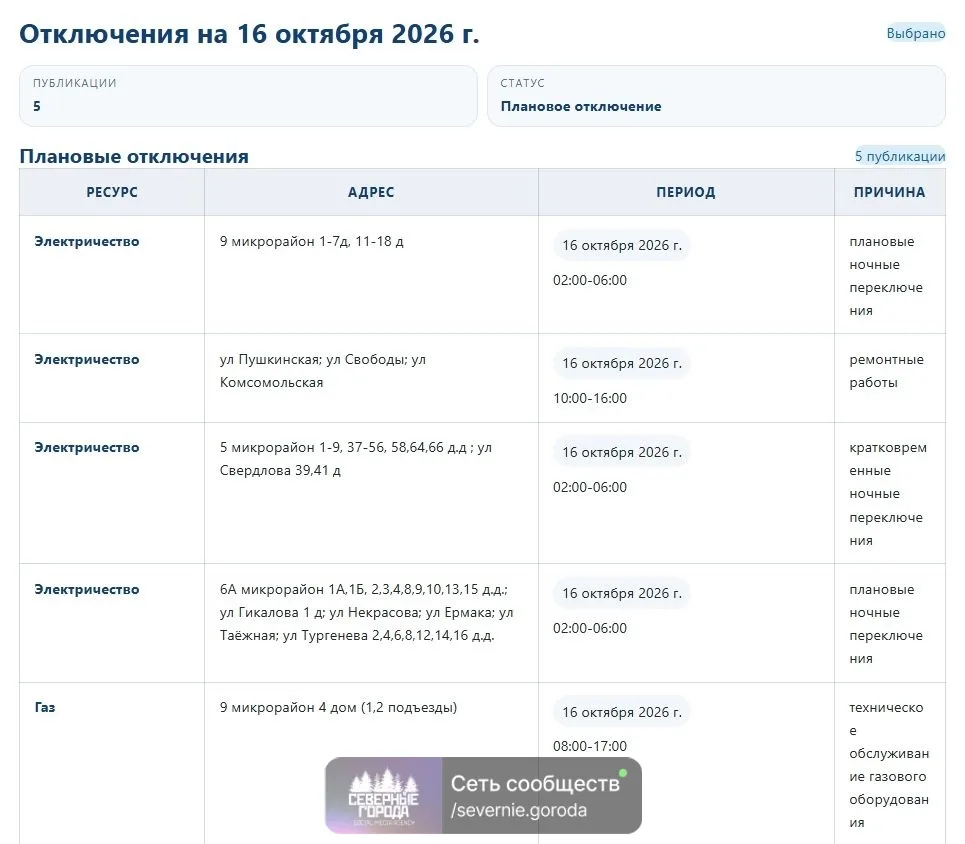Select the 'Статус Плановое отключение' card
The image size is (965, 844).
point(716,96)
